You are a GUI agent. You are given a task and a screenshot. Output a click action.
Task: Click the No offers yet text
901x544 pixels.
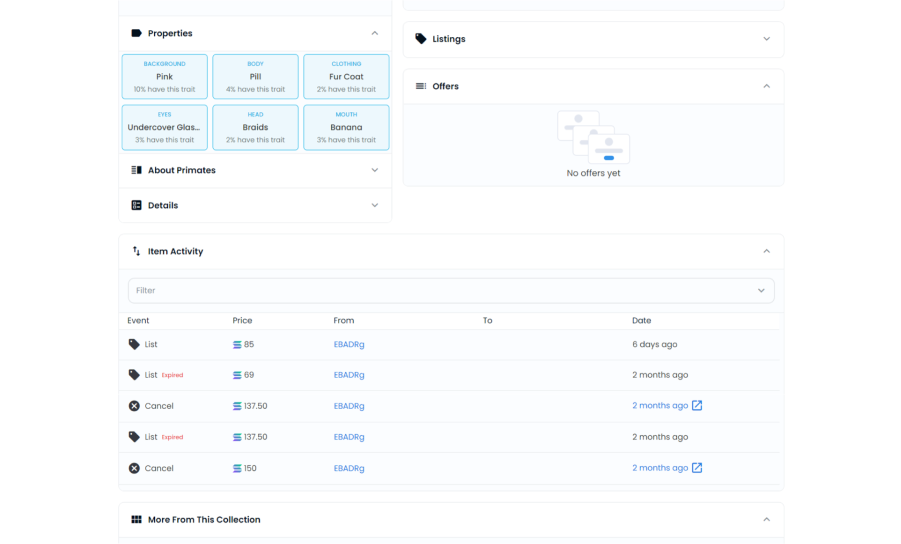[593, 173]
